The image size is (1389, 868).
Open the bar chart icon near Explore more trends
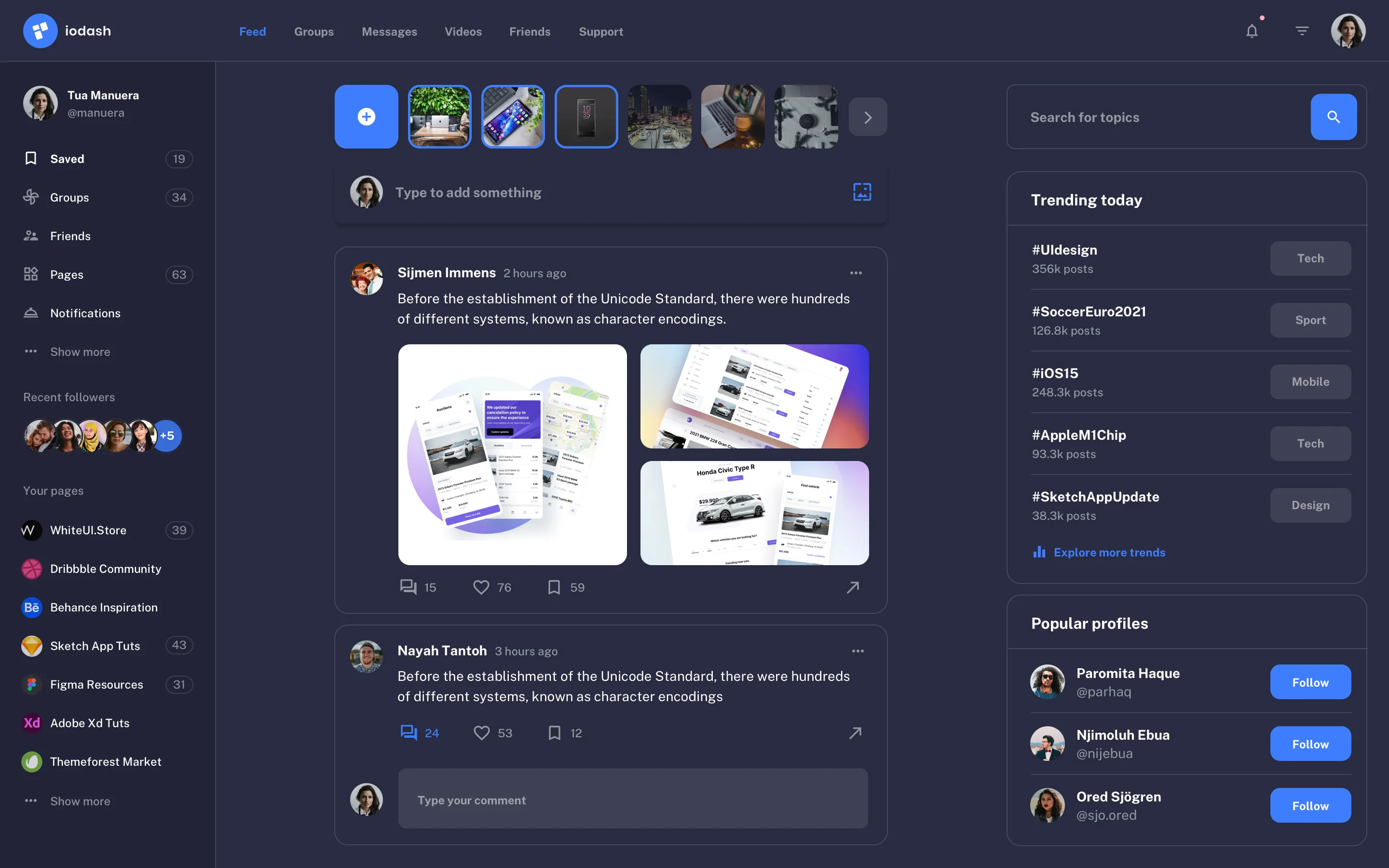[x=1039, y=552]
